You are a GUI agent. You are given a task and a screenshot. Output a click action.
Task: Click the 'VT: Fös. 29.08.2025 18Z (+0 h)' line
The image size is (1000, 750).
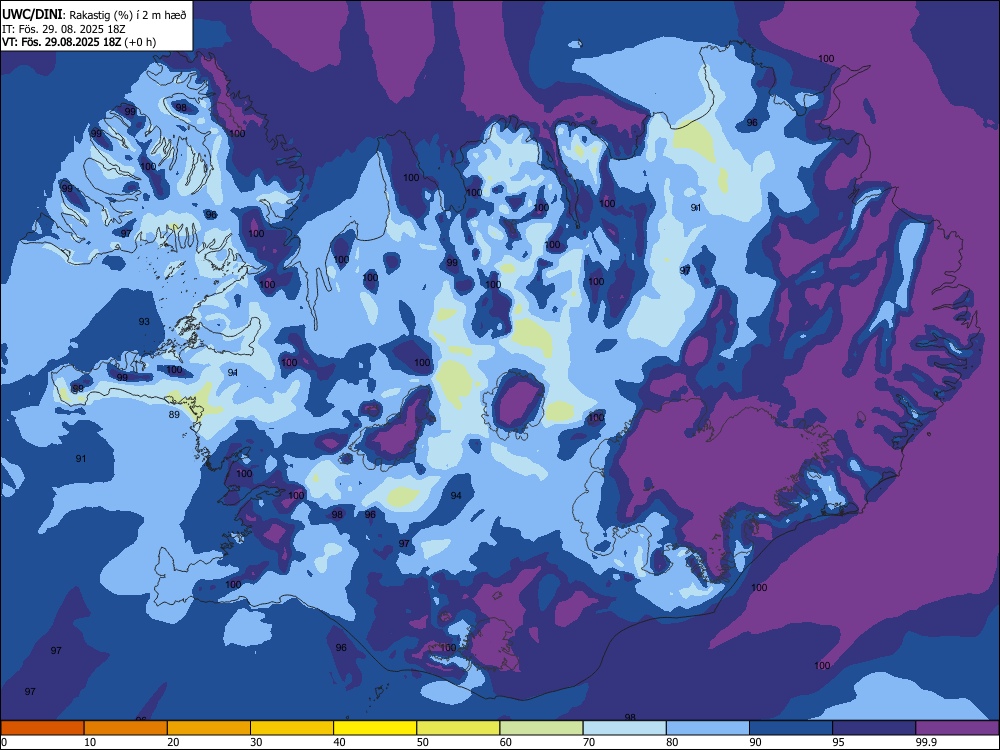tap(79, 42)
